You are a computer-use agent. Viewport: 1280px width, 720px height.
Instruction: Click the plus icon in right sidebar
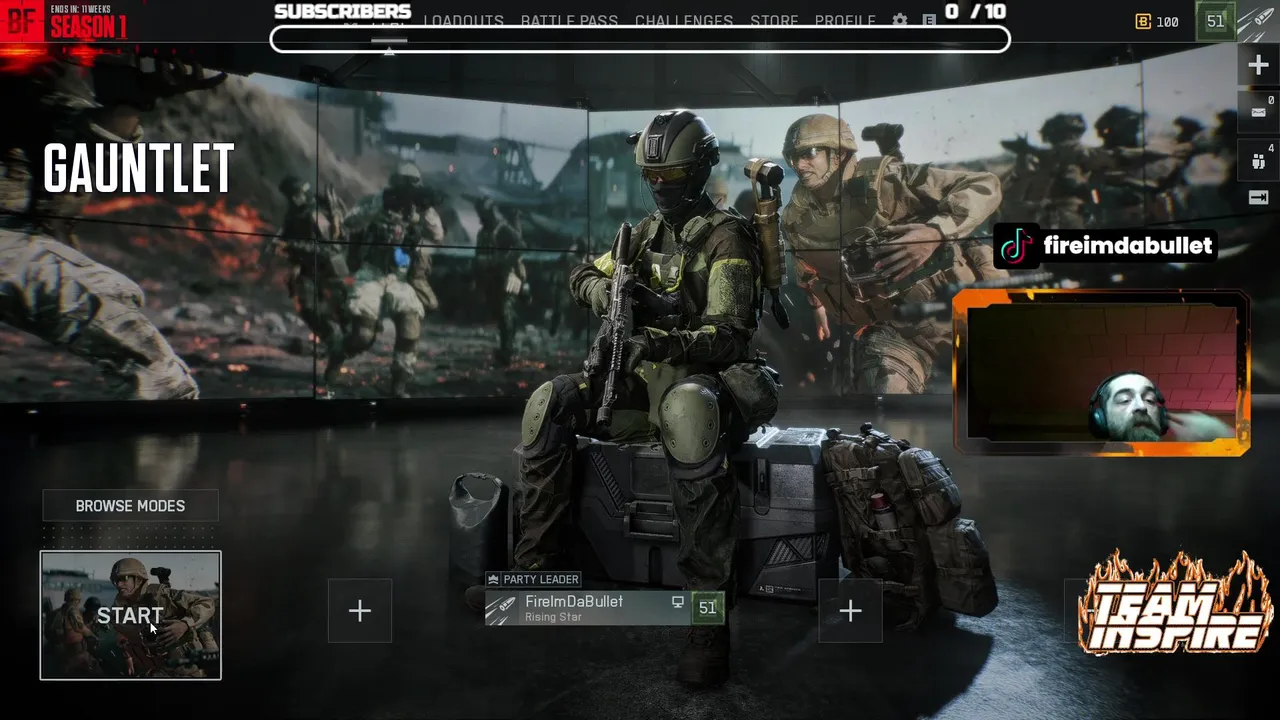click(x=1258, y=65)
